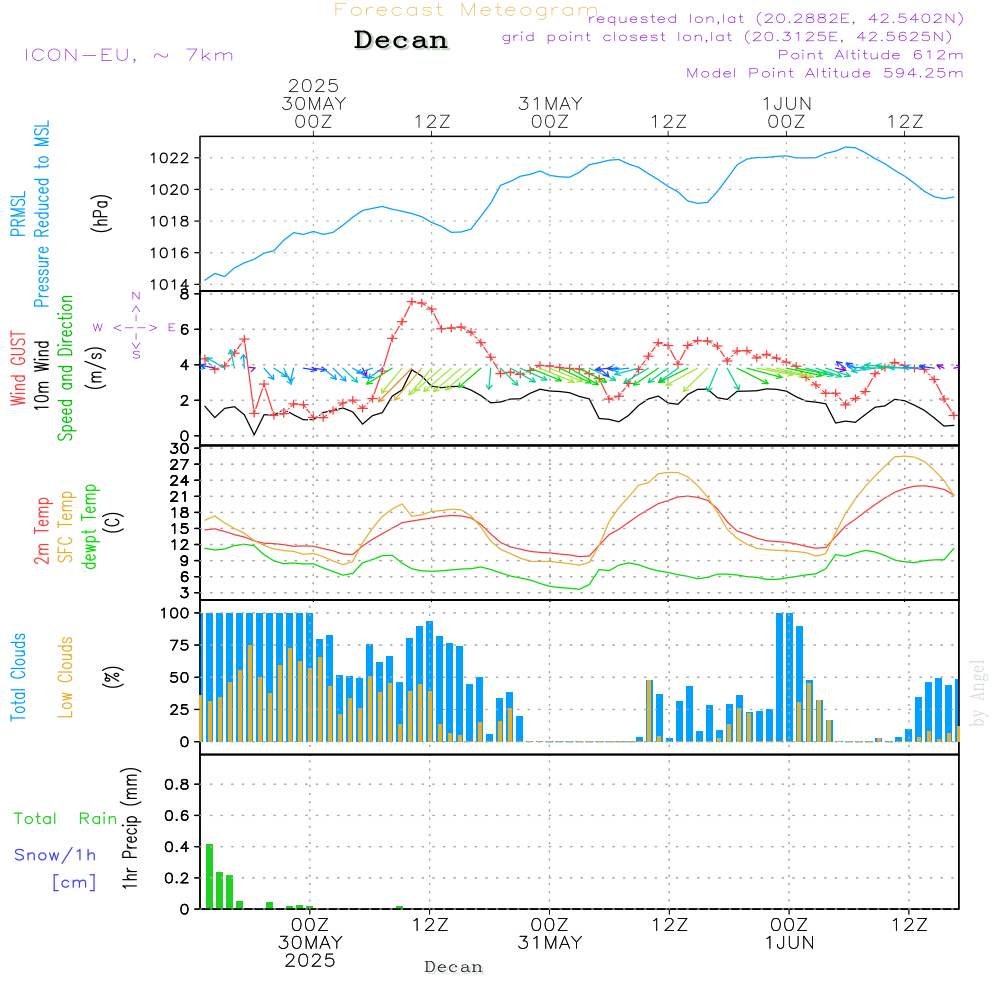The image size is (1000, 1000).
Task: Click the '1022' pressure axis value
Action: 170,158
